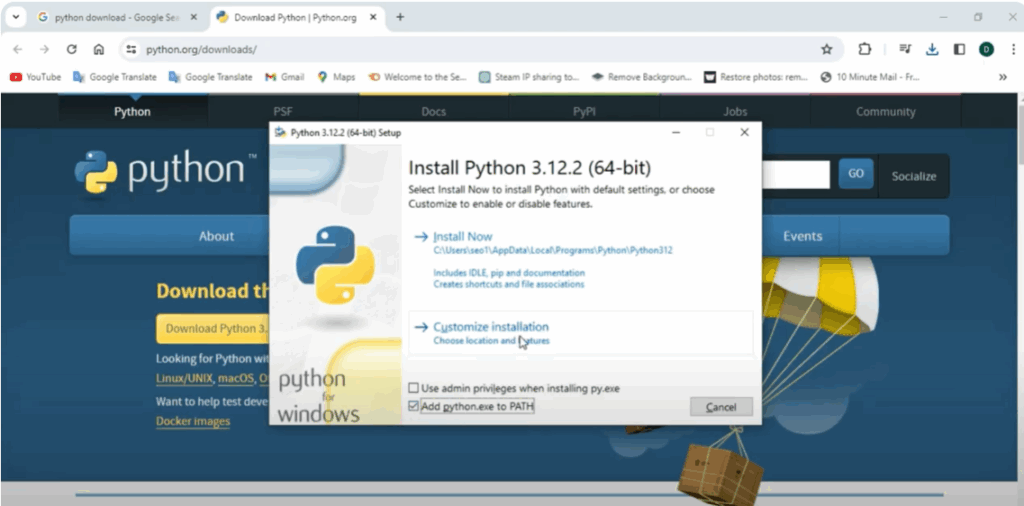The height and width of the screenshot is (506, 1024).
Task: Close the Google Search tab
Action: point(193,18)
